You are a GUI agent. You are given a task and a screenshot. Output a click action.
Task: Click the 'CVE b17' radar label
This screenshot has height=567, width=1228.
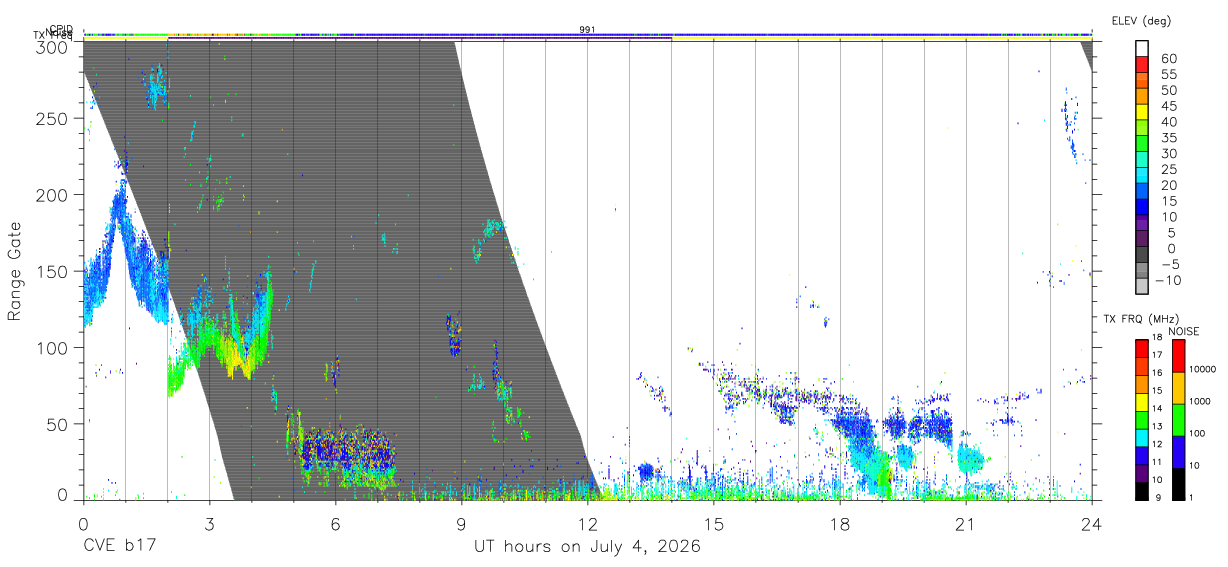(118, 547)
